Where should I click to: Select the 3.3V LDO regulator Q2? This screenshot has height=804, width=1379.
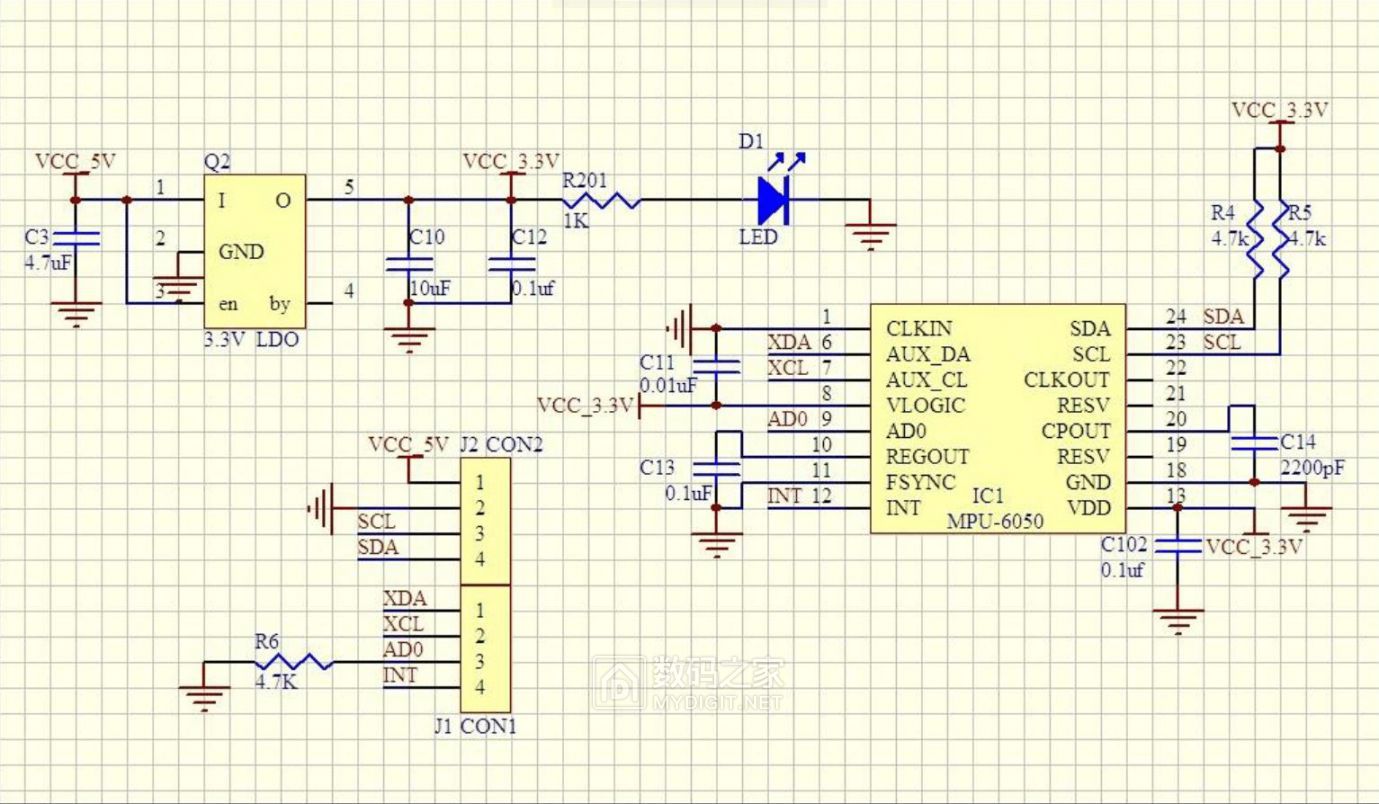click(253, 250)
